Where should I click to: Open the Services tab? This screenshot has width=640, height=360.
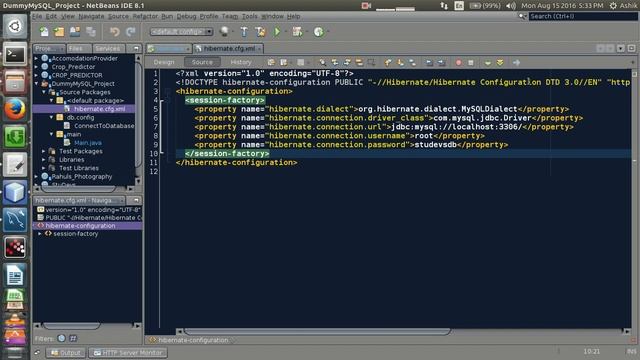pos(108,49)
